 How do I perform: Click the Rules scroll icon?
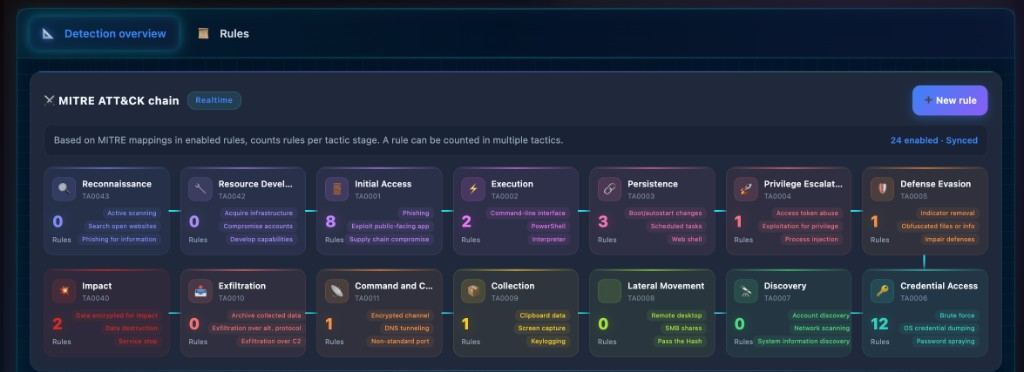[x=203, y=34]
